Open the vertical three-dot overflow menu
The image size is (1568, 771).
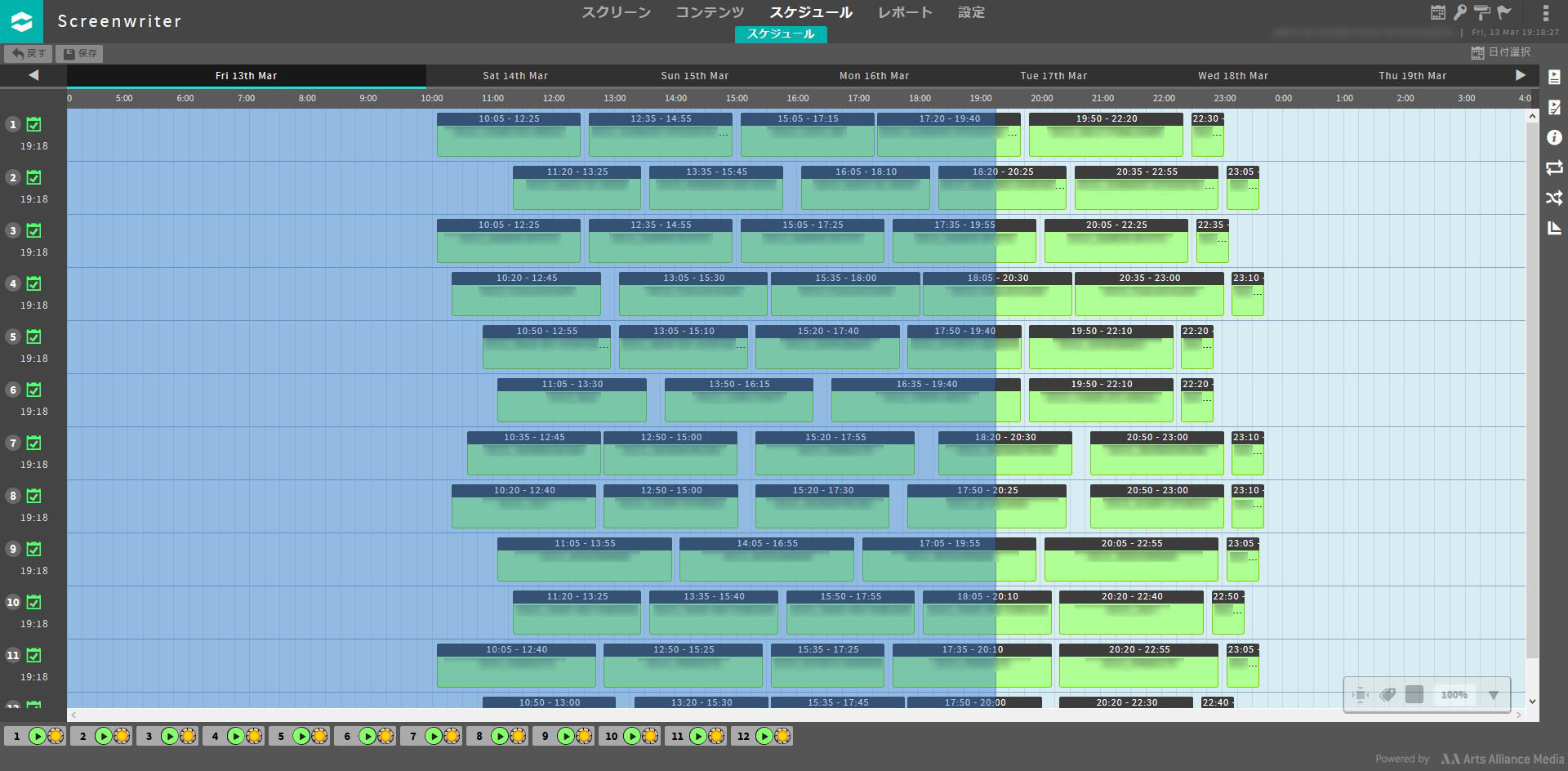pyautogui.click(x=1545, y=12)
